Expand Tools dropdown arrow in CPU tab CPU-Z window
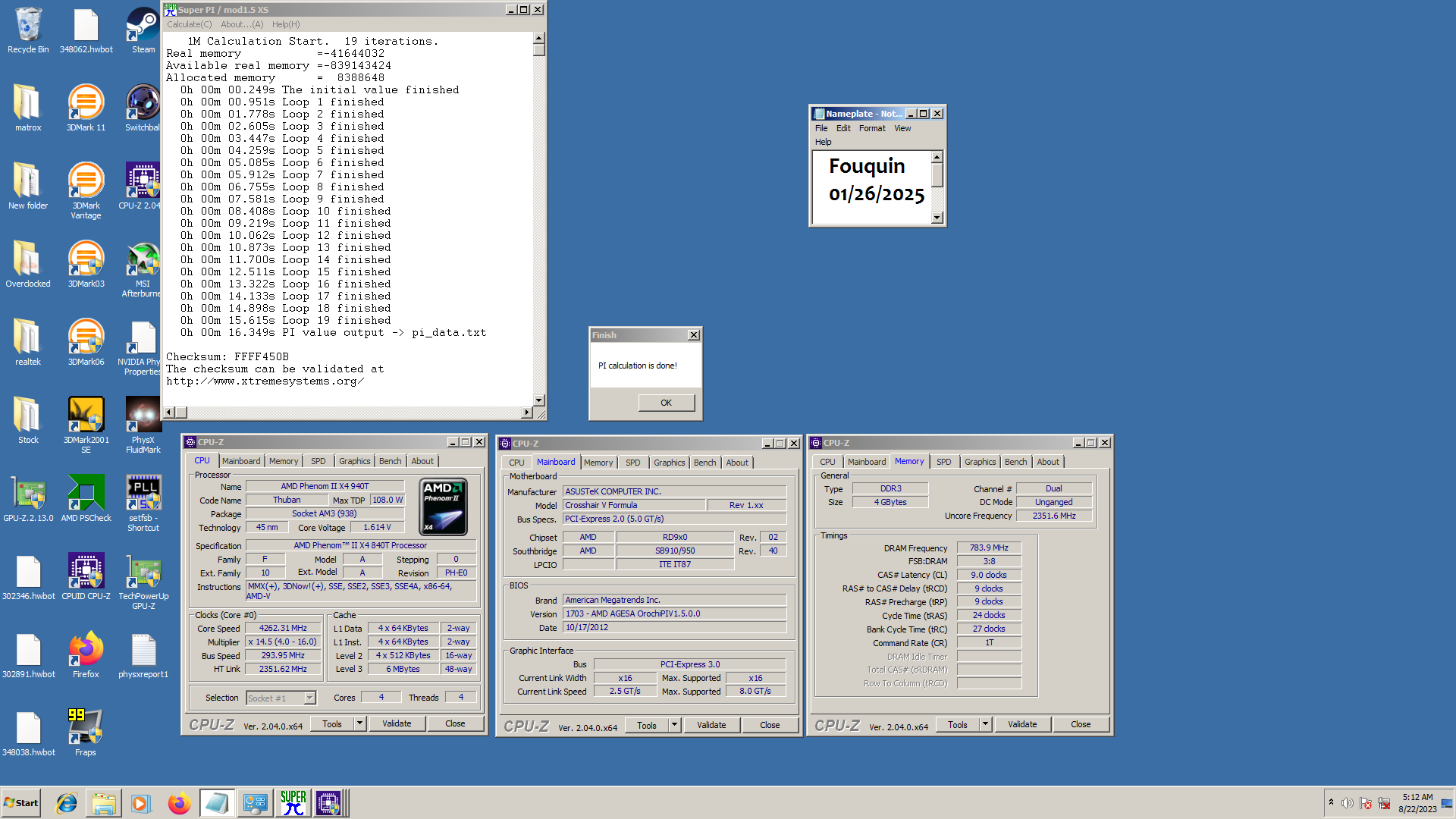Image resolution: width=1456 pixels, height=819 pixels. (x=359, y=723)
